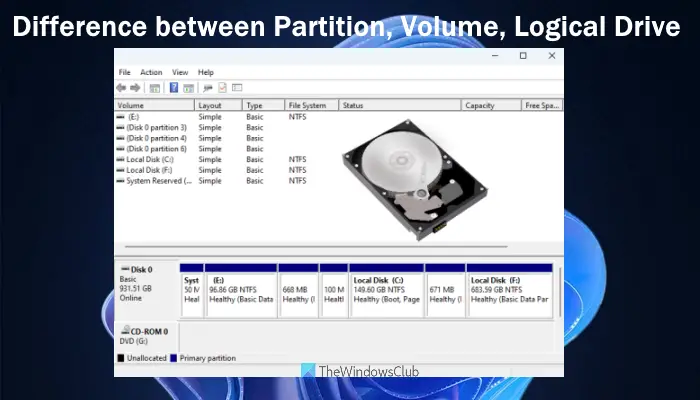Click the drive icon beside Local Disk (C:)
Image resolution: width=700 pixels, height=400 pixels.
tap(120, 159)
